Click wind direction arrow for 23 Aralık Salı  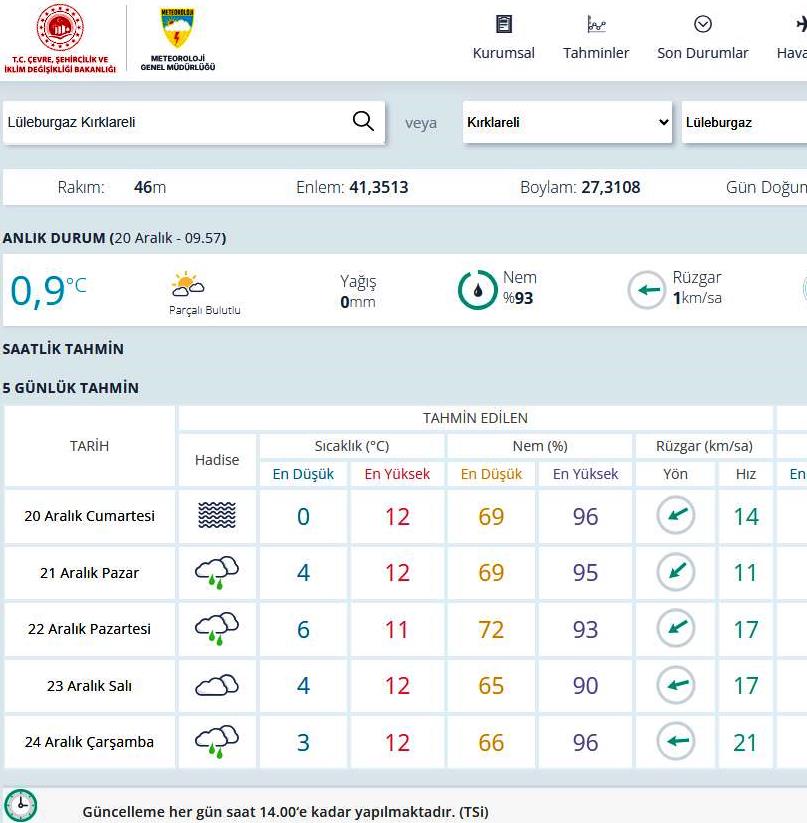(676, 684)
